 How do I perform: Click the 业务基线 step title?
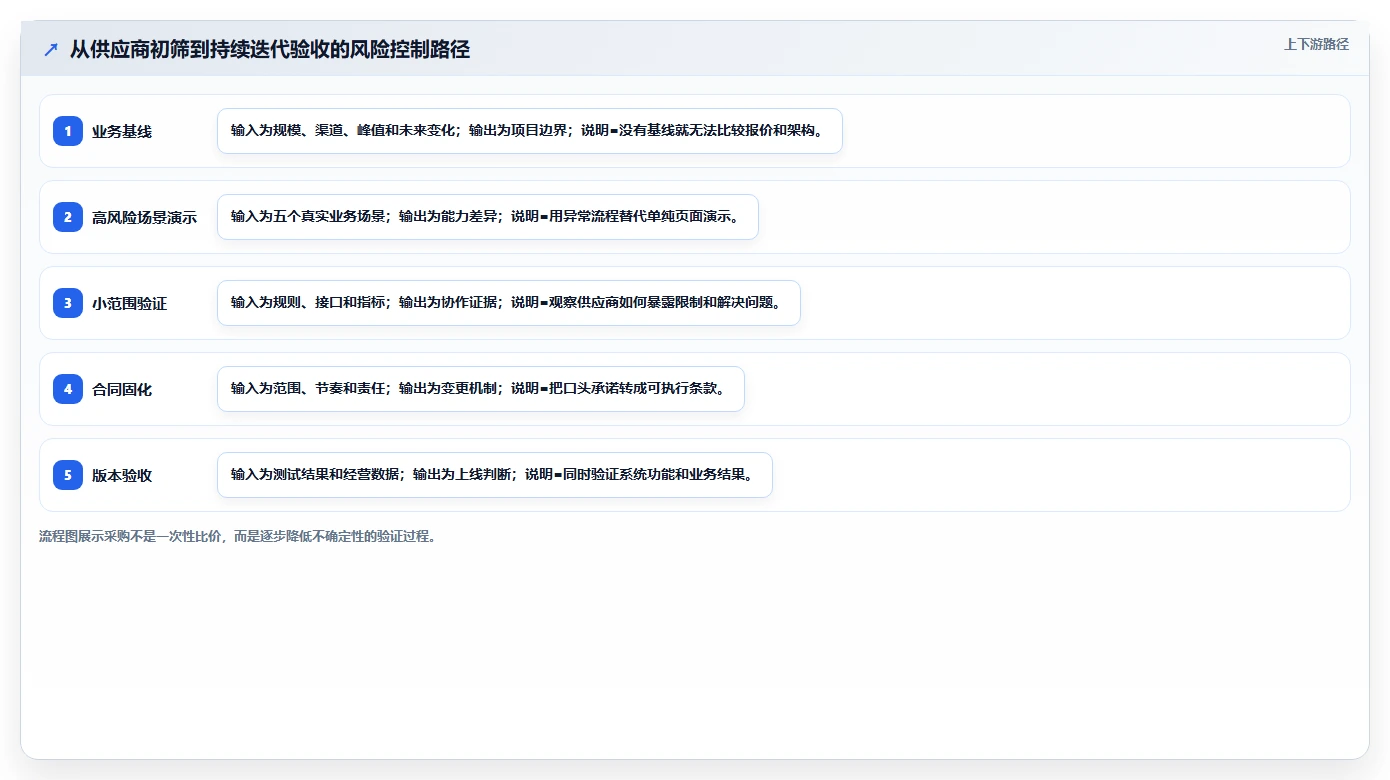122,131
